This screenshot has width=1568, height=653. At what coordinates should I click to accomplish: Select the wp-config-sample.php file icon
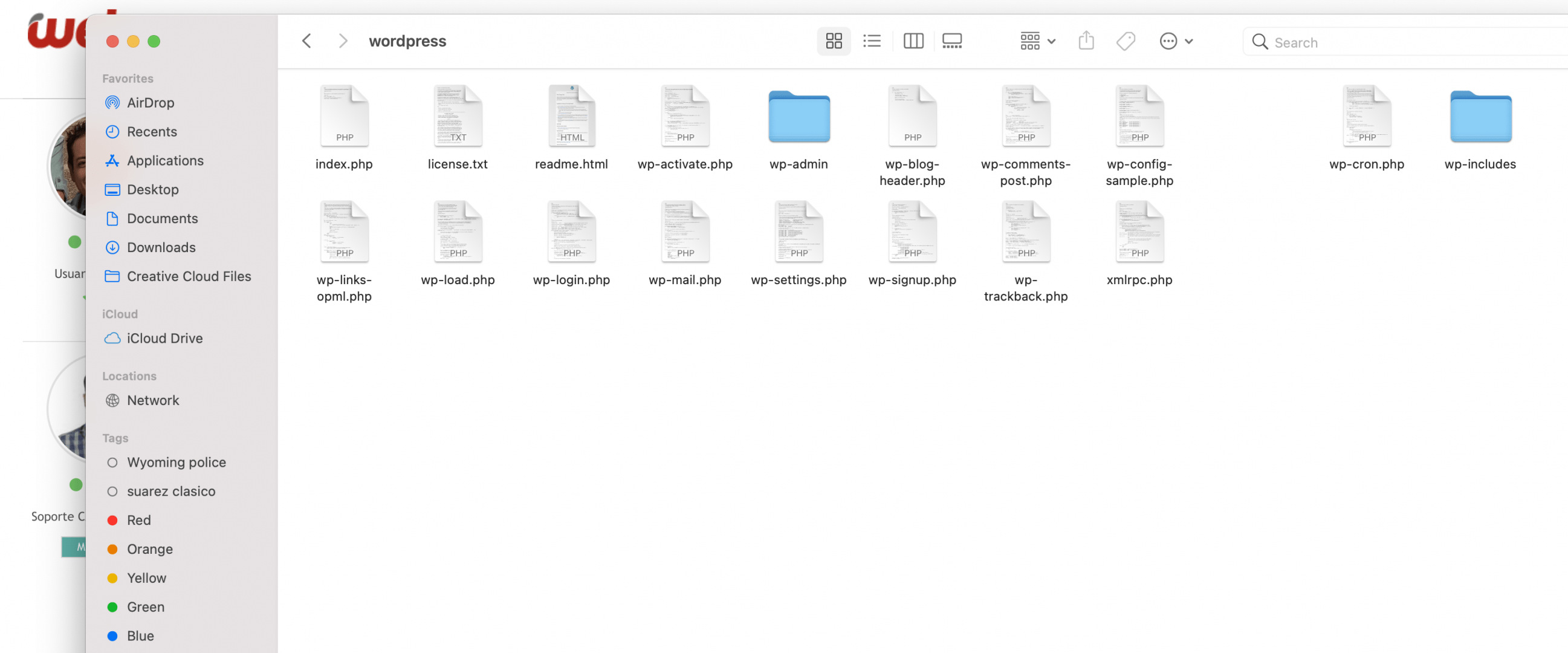tap(1139, 115)
